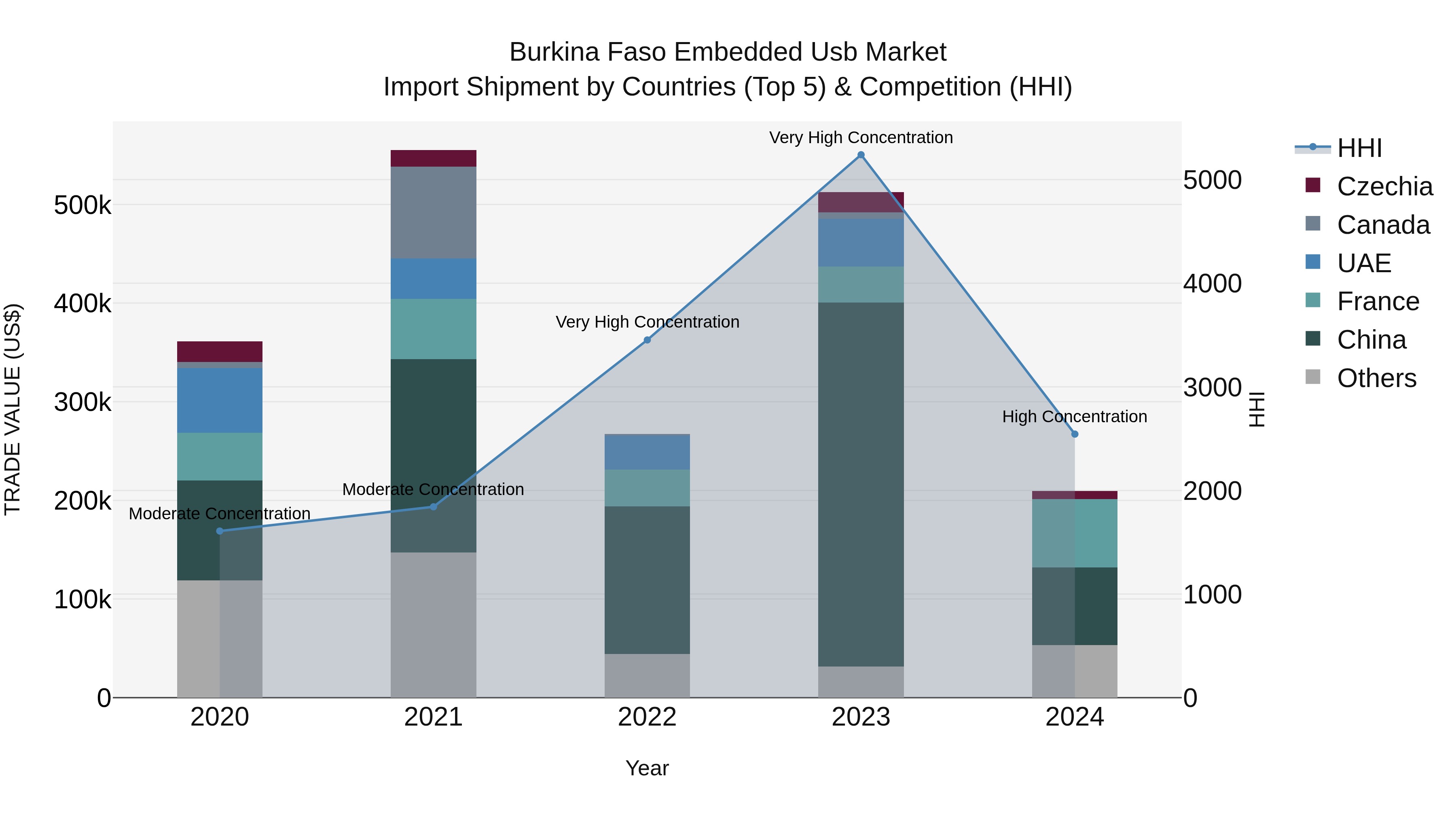
Task: Click the 500k trade value tick
Action: tap(83, 205)
